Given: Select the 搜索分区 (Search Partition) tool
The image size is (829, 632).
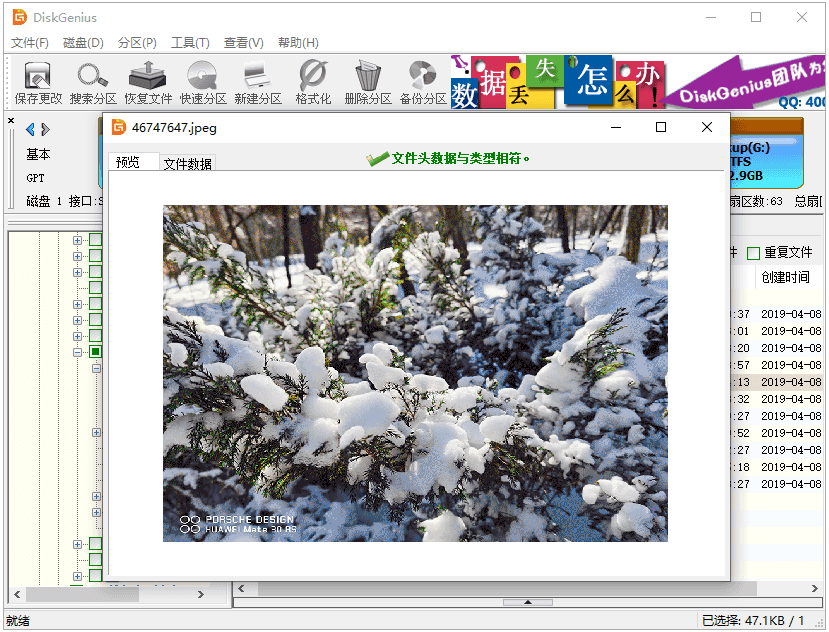Looking at the screenshot, I should point(91,80).
